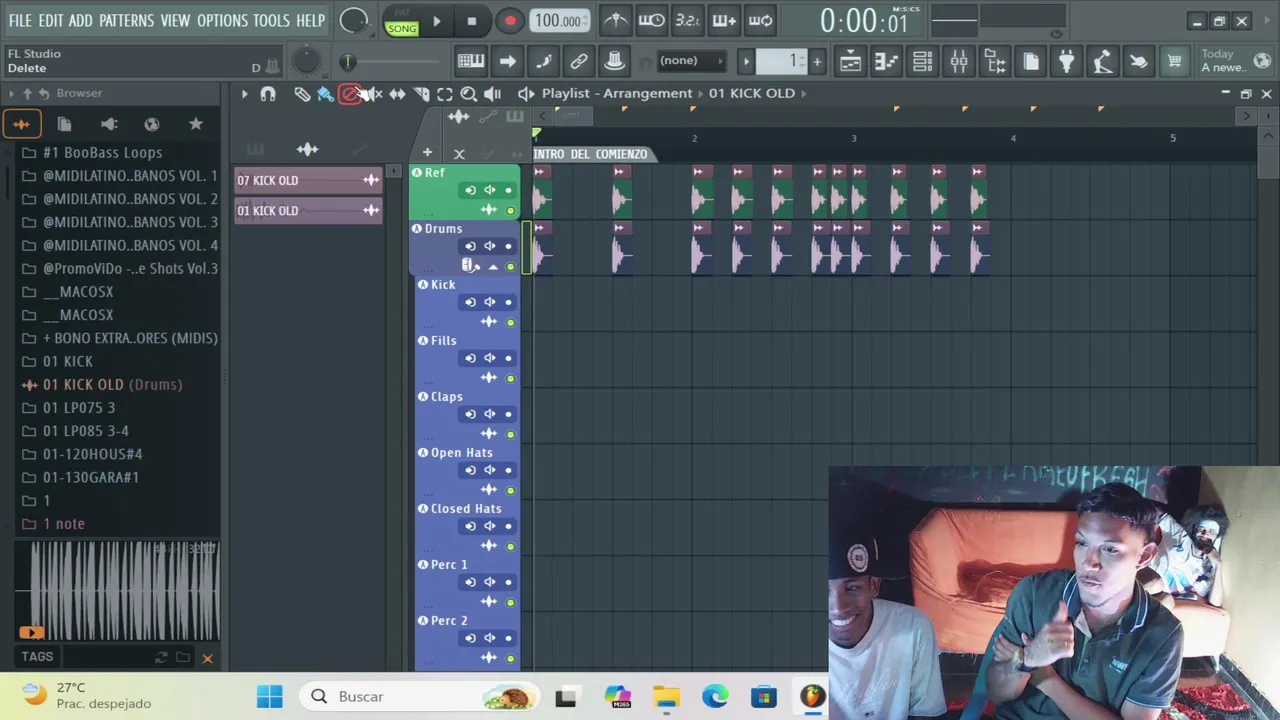The height and width of the screenshot is (720, 1280).
Task: Click the pattern number field showing 1
Action: point(782,62)
